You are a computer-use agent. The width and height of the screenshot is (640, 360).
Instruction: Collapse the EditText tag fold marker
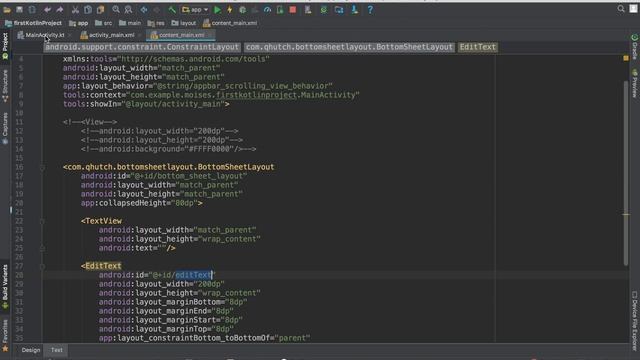pos(42,267)
